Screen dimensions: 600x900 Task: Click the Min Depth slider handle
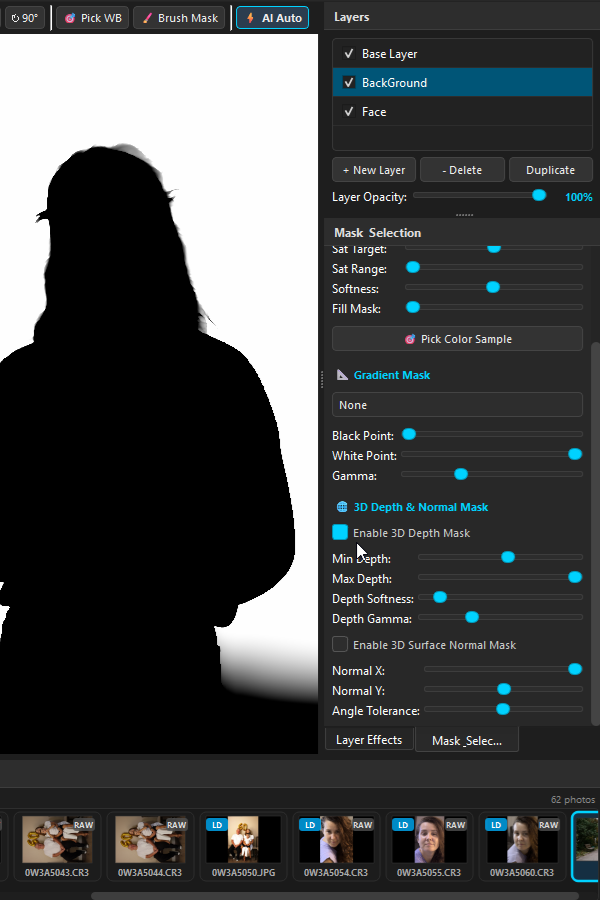point(508,557)
